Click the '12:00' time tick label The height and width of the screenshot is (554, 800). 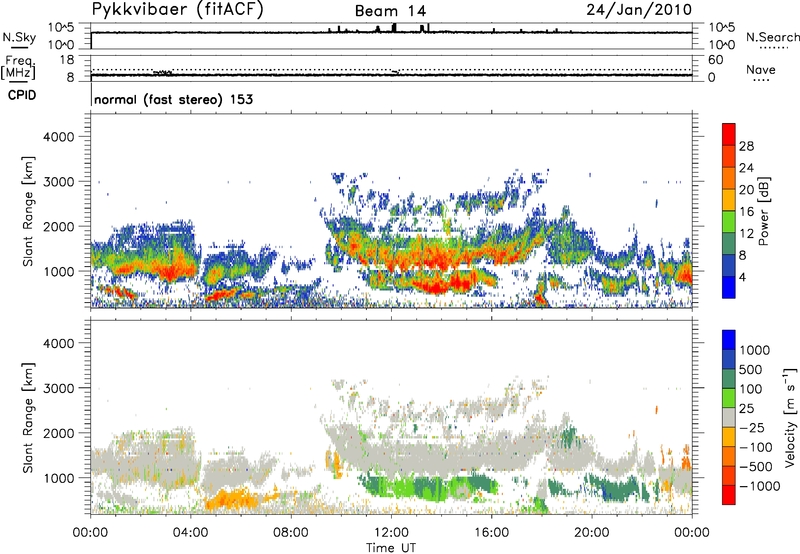coord(391,533)
